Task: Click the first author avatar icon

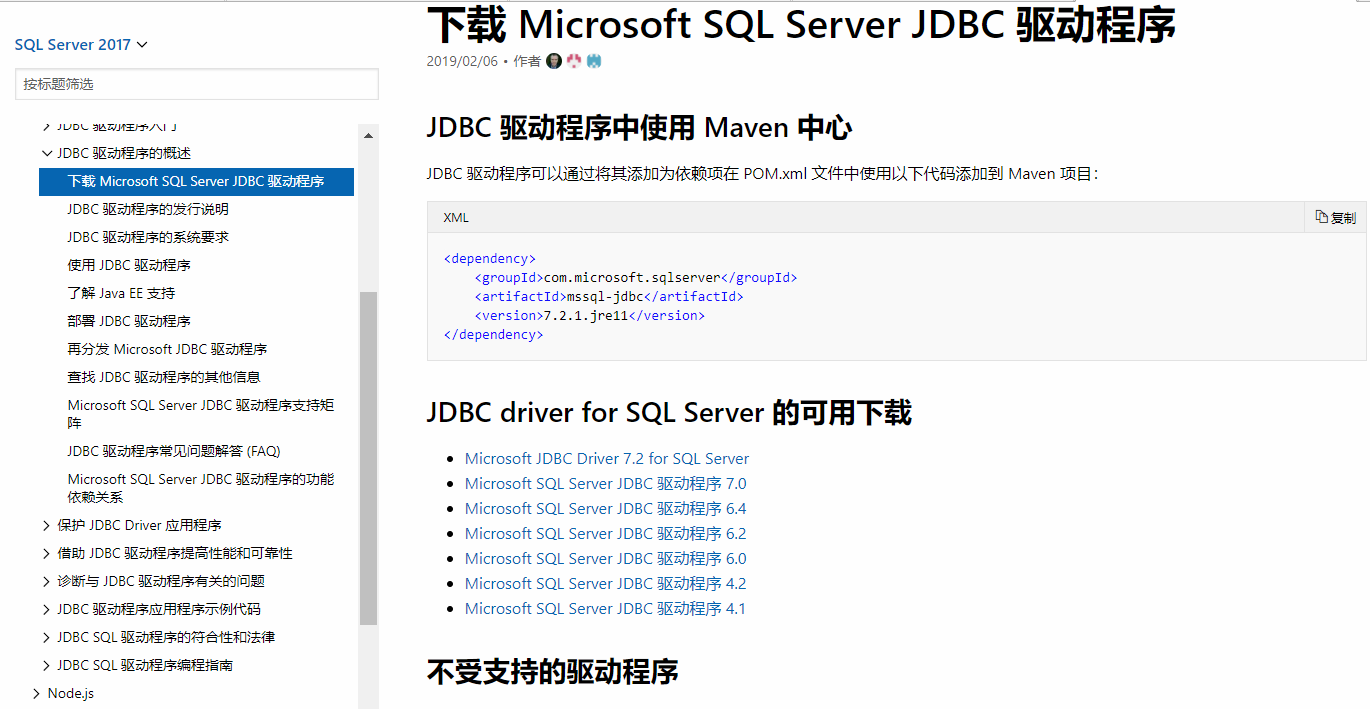Action: (554, 61)
